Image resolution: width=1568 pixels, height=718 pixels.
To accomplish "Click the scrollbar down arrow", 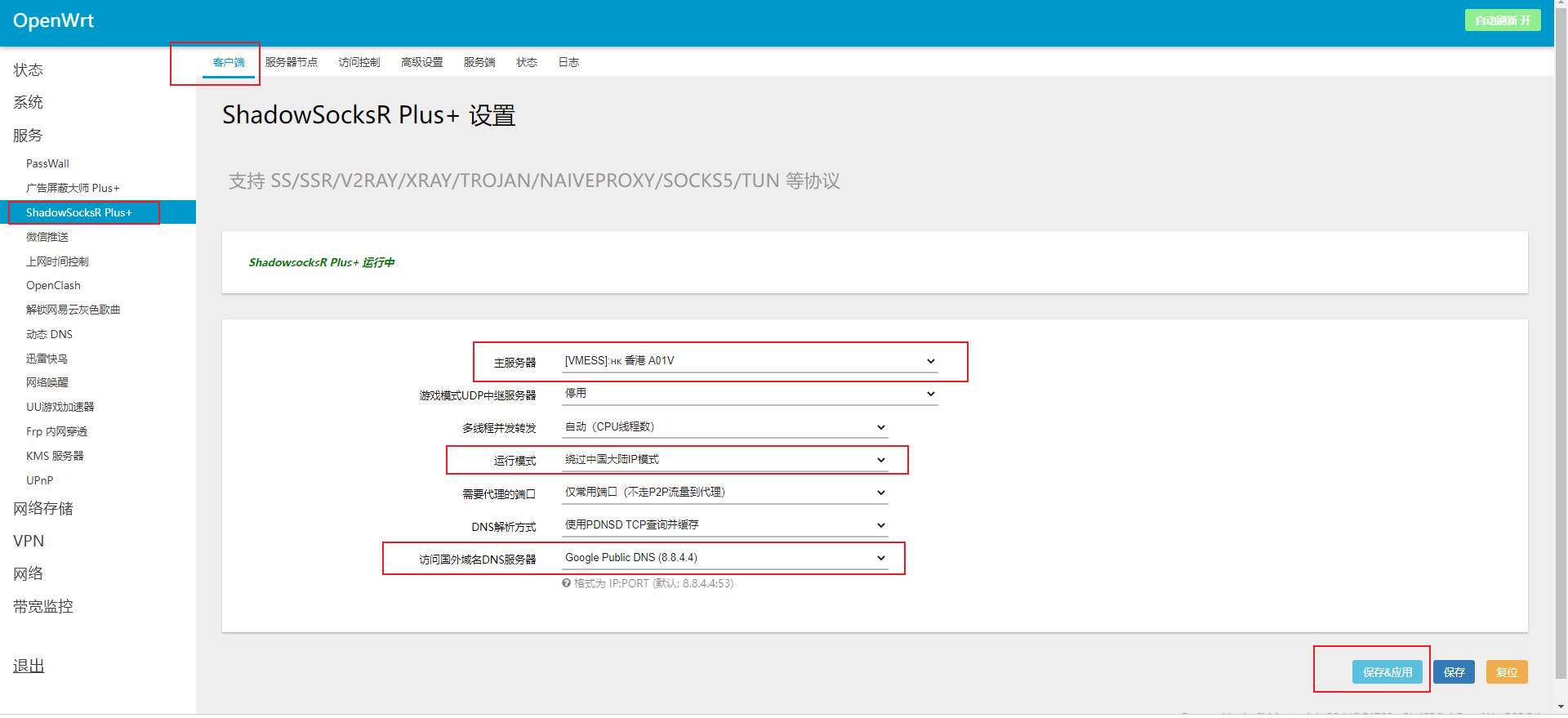I will (x=1561, y=707).
